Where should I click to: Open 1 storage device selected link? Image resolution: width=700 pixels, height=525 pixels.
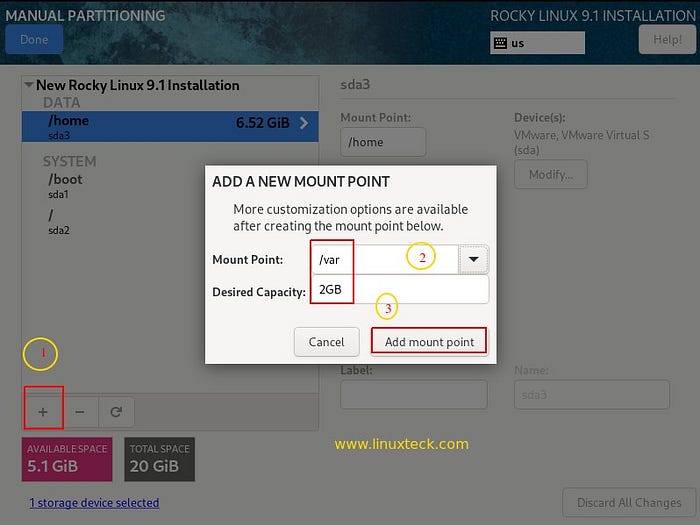tap(94, 503)
